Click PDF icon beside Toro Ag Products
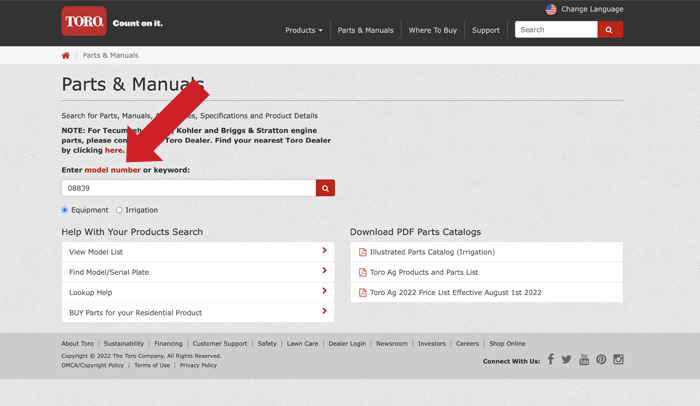This screenshot has width=700, height=406. point(362,272)
